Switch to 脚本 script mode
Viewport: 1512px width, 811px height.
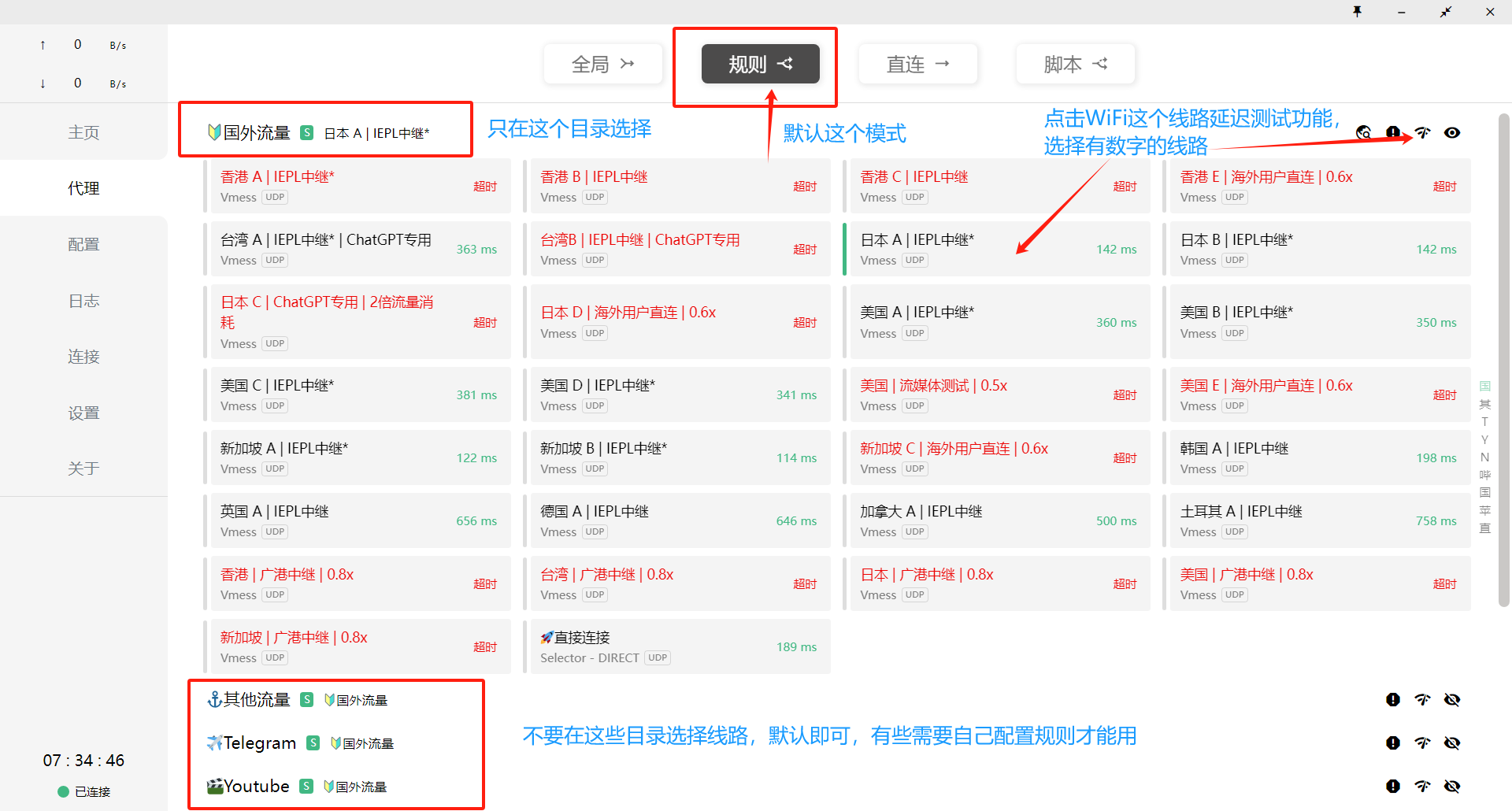click(x=1076, y=64)
